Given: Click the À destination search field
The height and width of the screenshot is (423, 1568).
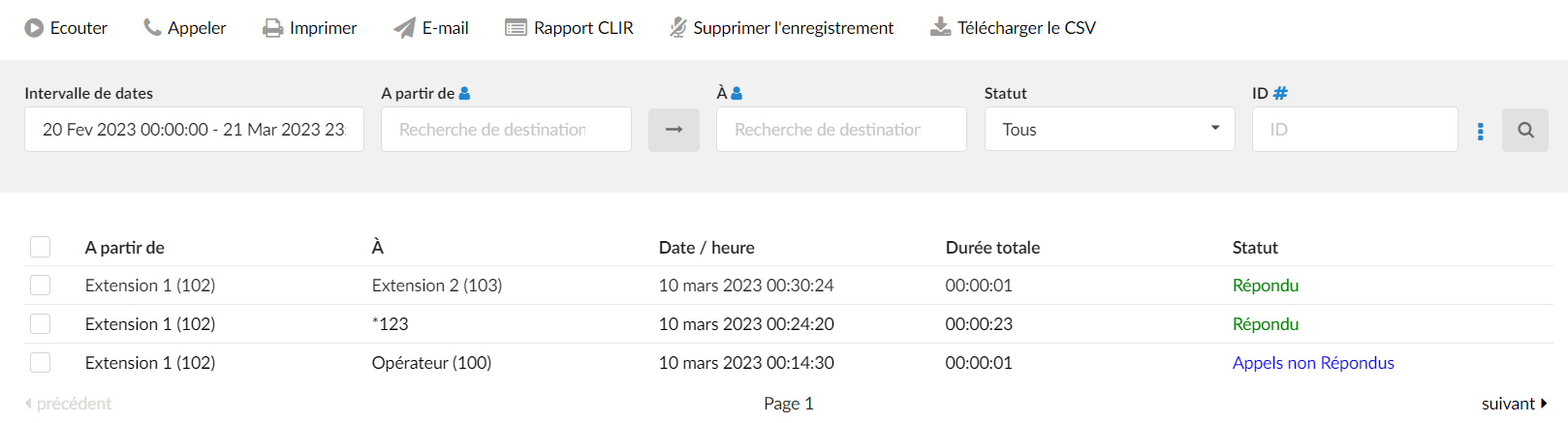Looking at the screenshot, I should click(841, 130).
